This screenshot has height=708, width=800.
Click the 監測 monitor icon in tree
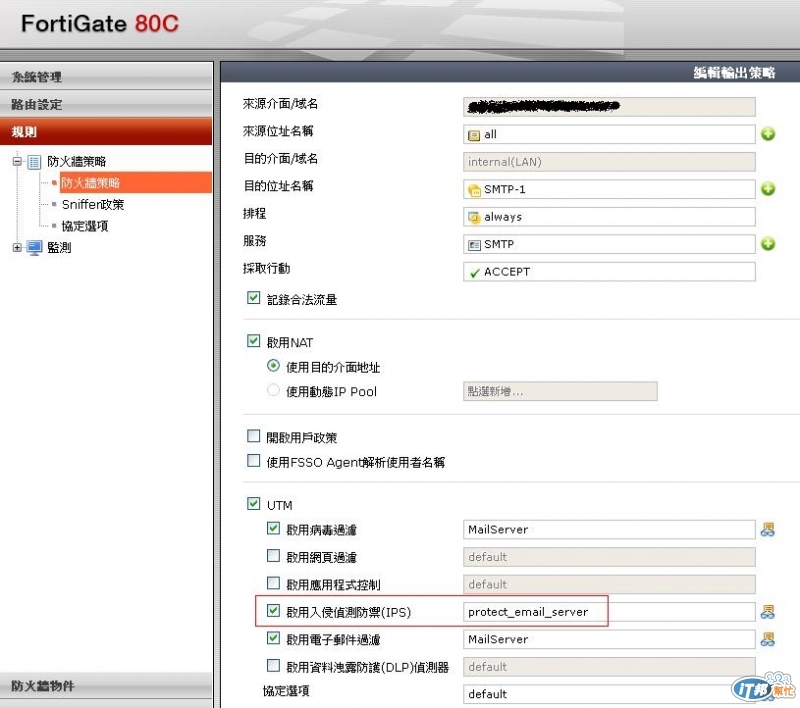(34, 248)
